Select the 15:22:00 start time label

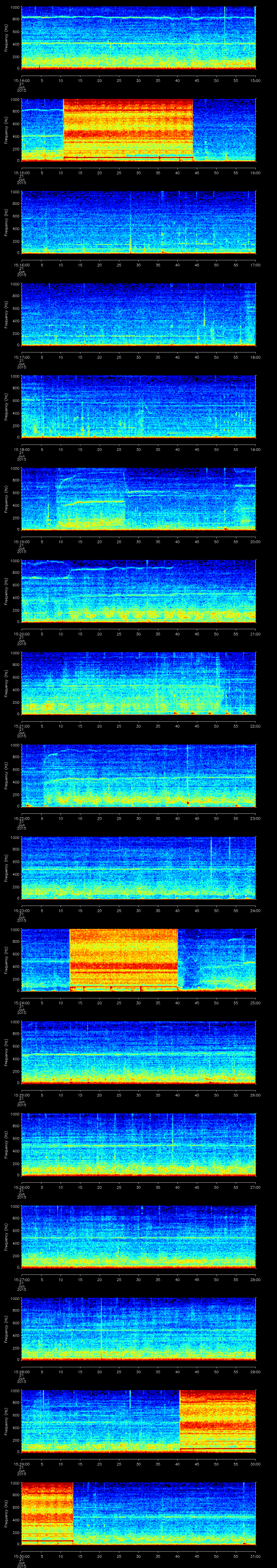[21, 818]
